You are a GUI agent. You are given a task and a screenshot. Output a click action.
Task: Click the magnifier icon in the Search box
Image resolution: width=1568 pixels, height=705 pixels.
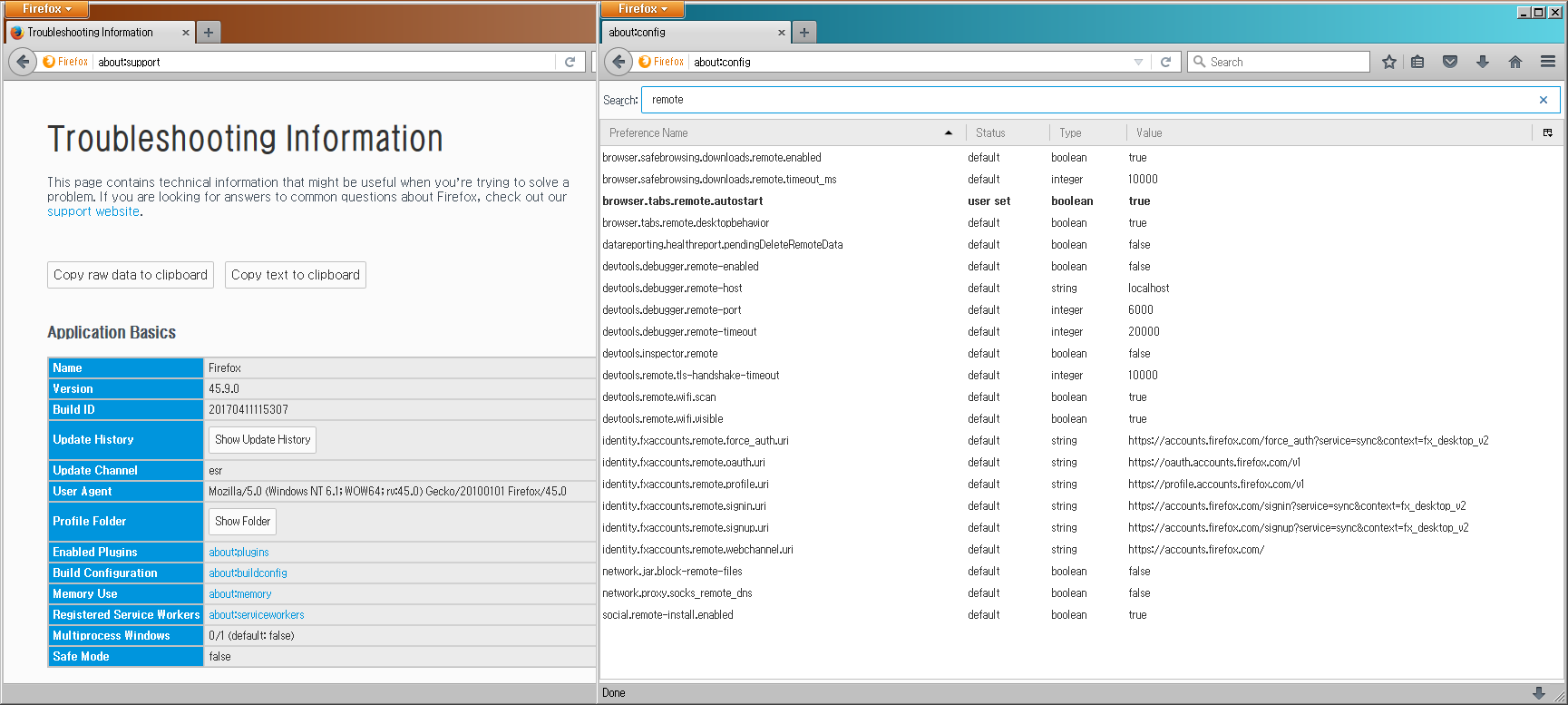[x=1200, y=62]
